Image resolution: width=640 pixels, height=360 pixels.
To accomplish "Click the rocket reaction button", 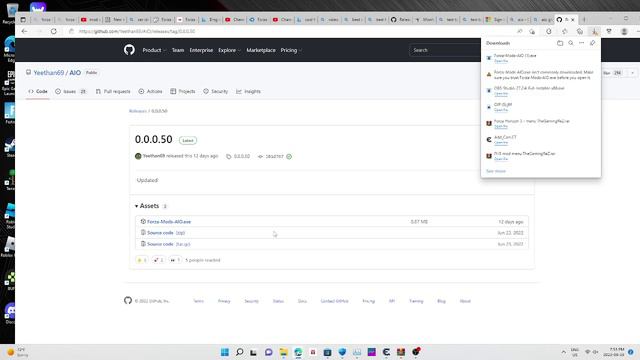I will (158, 260).
